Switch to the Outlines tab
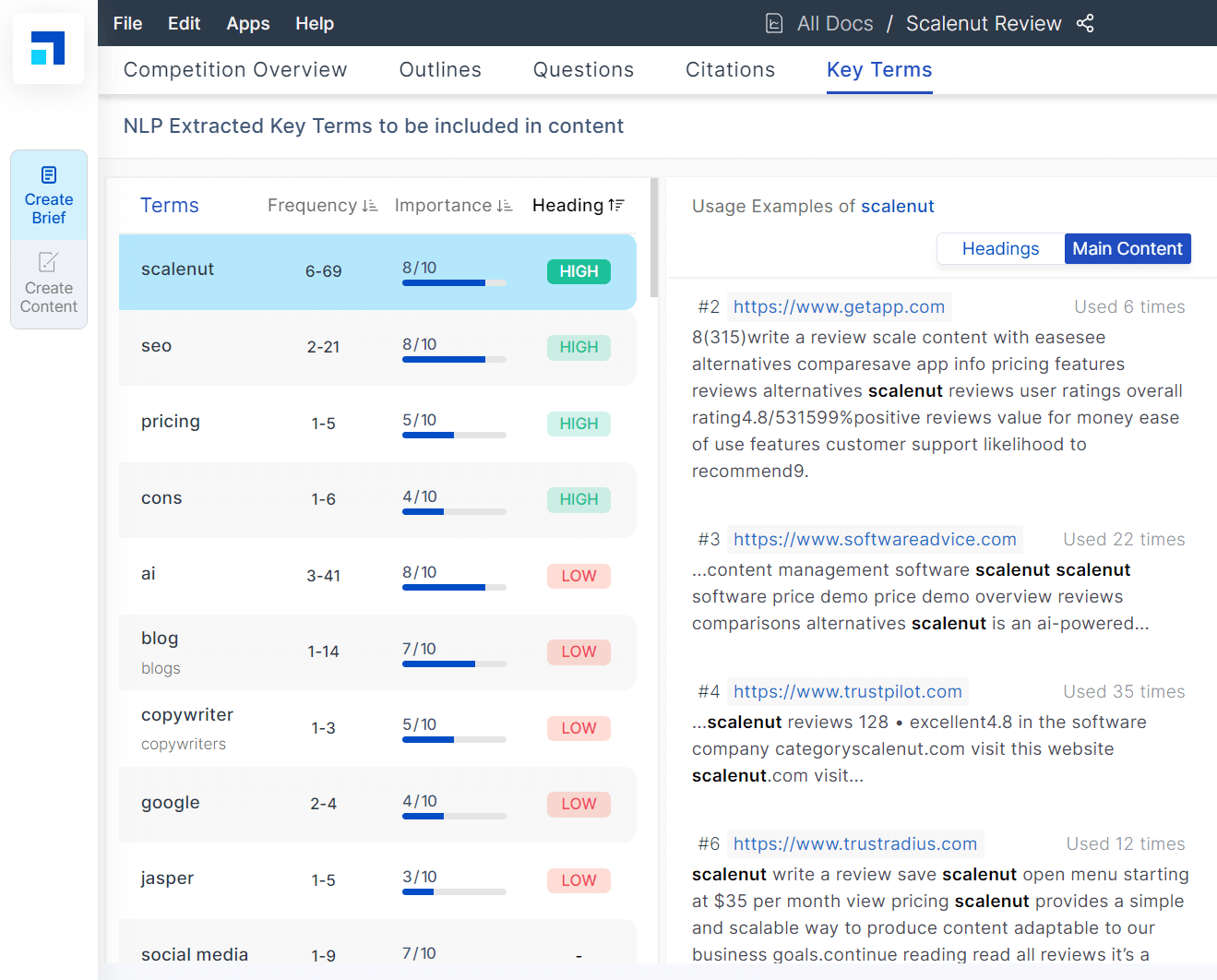This screenshot has width=1217, height=980. click(x=440, y=70)
